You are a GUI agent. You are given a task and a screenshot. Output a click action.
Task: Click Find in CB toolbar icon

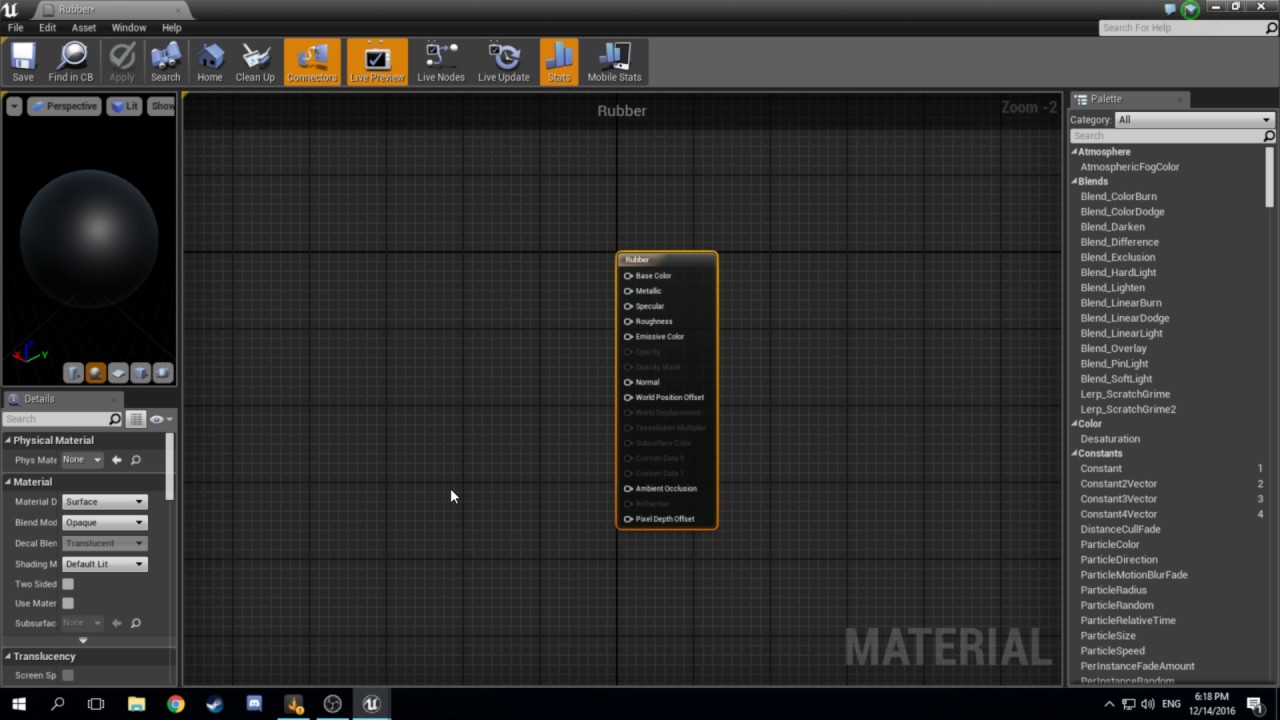(71, 62)
